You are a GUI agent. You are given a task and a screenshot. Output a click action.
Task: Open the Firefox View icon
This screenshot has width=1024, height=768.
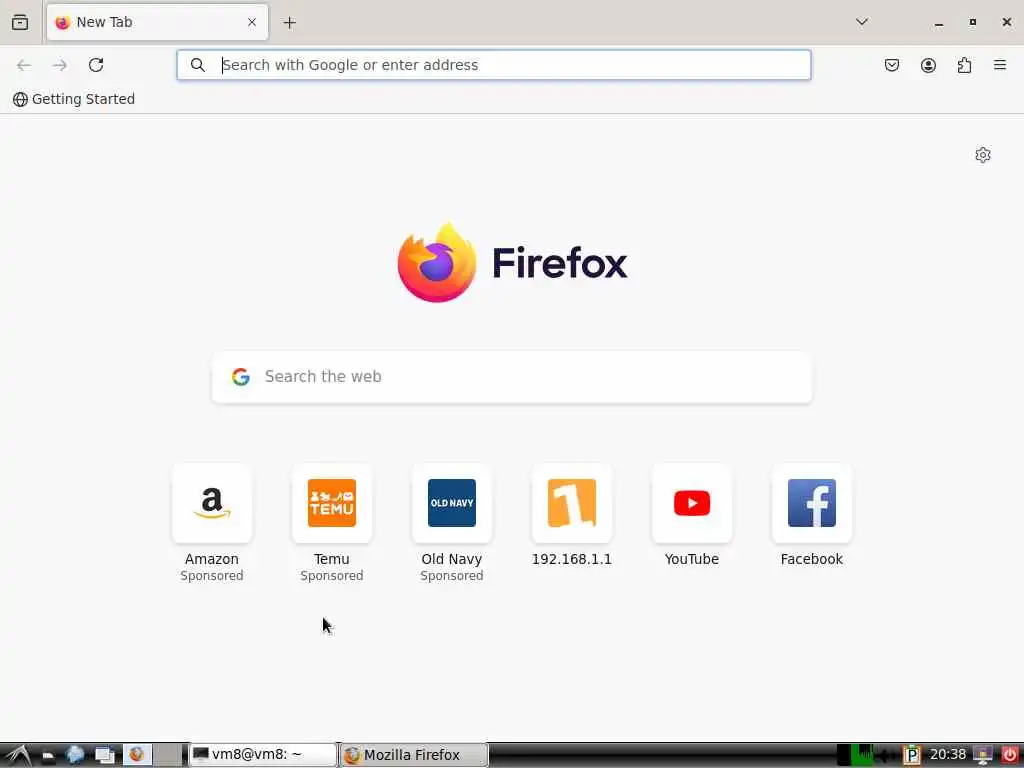click(x=20, y=22)
